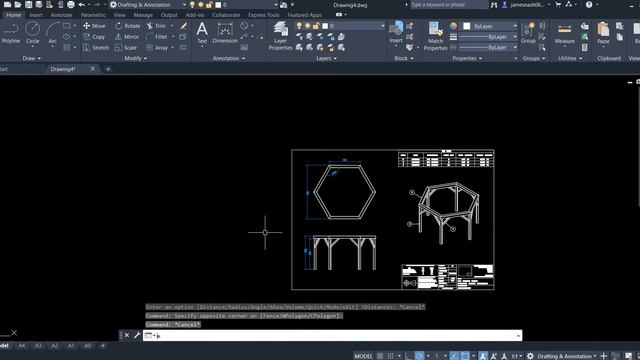Select the Polyline tool

[11, 33]
